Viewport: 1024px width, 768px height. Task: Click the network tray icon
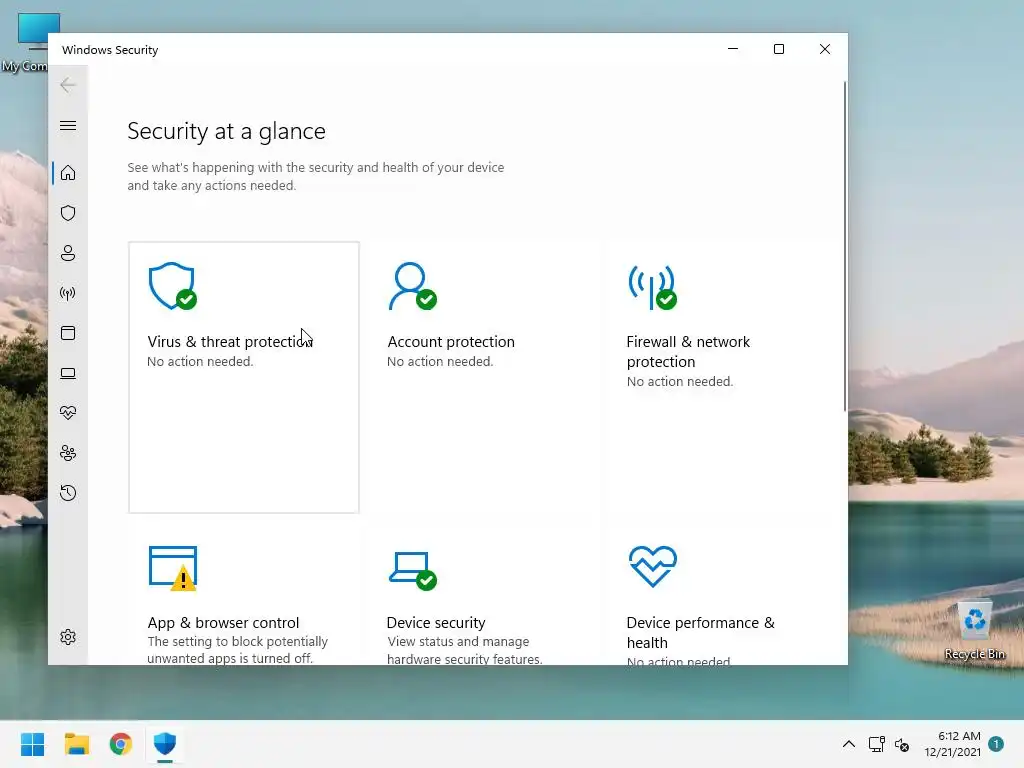point(876,744)
